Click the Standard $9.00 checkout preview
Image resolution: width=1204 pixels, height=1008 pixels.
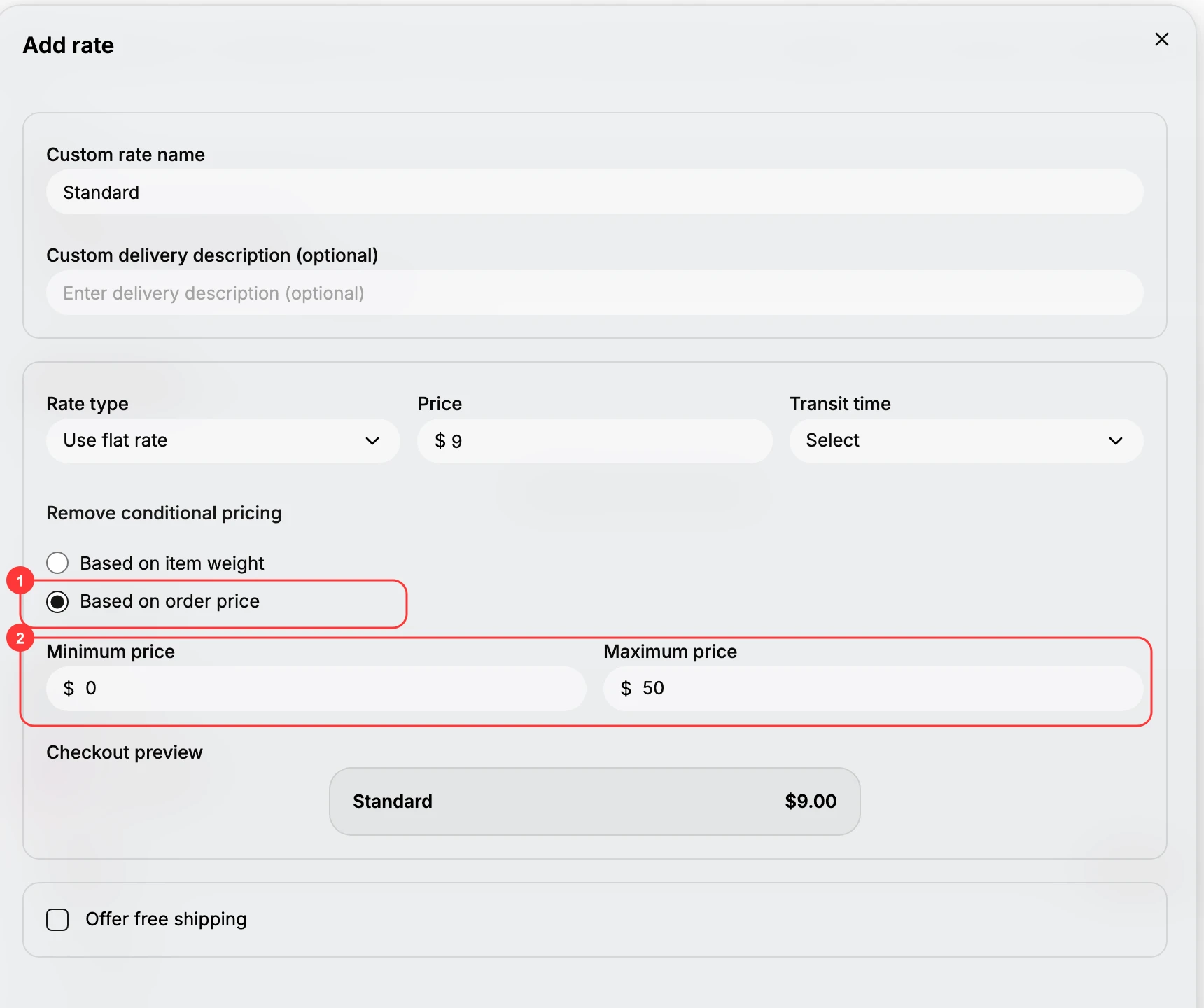point(594,801)
